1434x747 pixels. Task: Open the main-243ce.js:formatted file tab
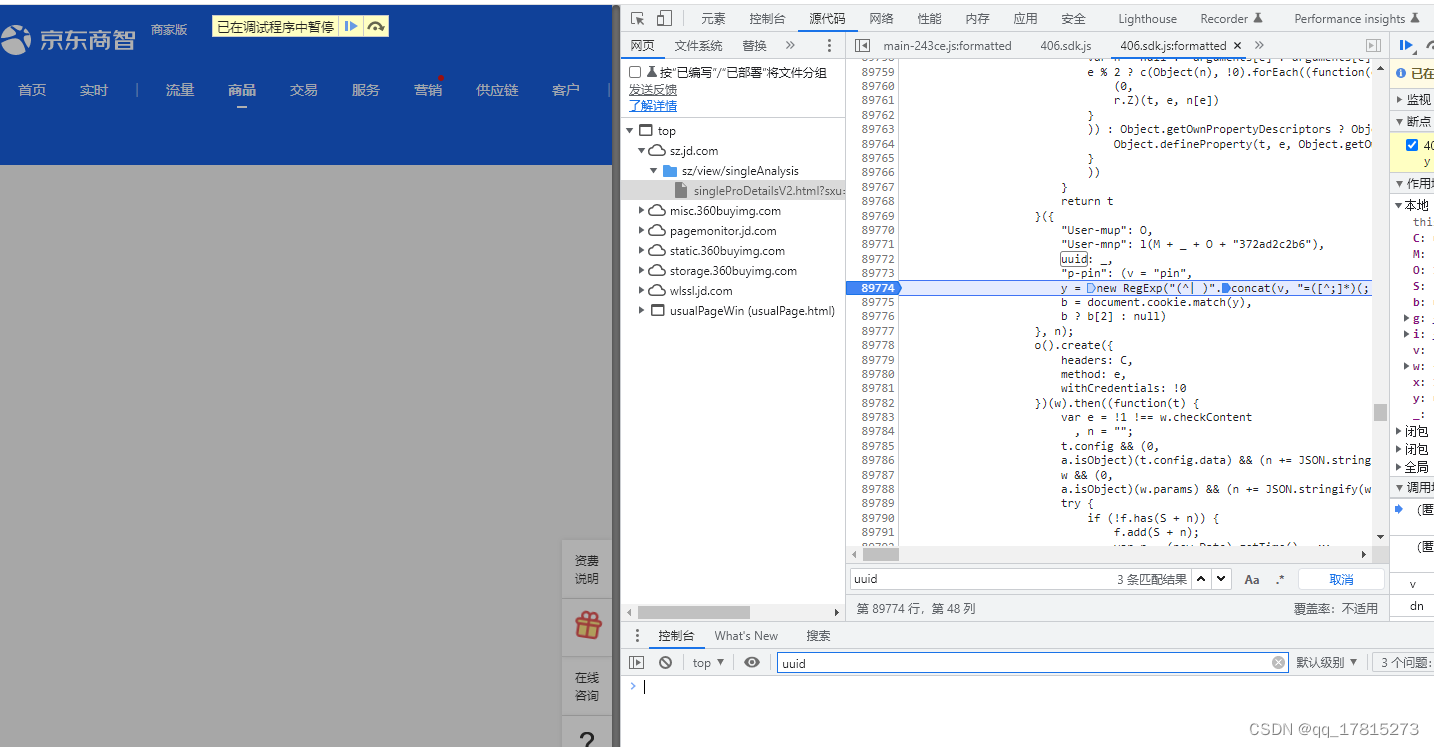[x=947, y=46]
